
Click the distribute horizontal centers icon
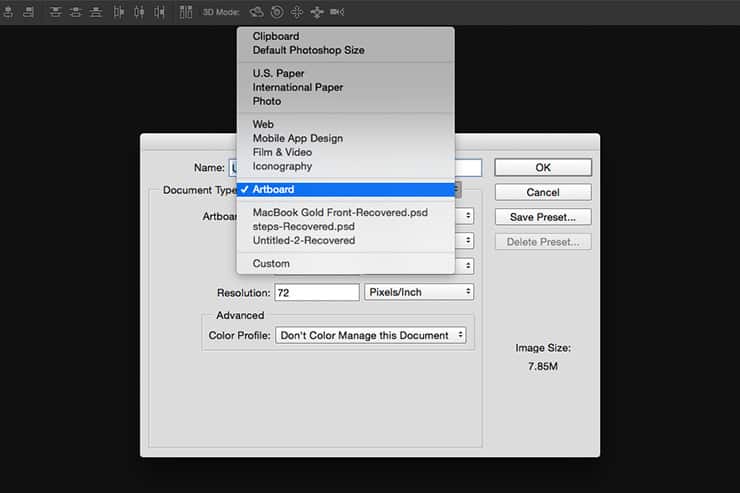[x=139, y=12]
